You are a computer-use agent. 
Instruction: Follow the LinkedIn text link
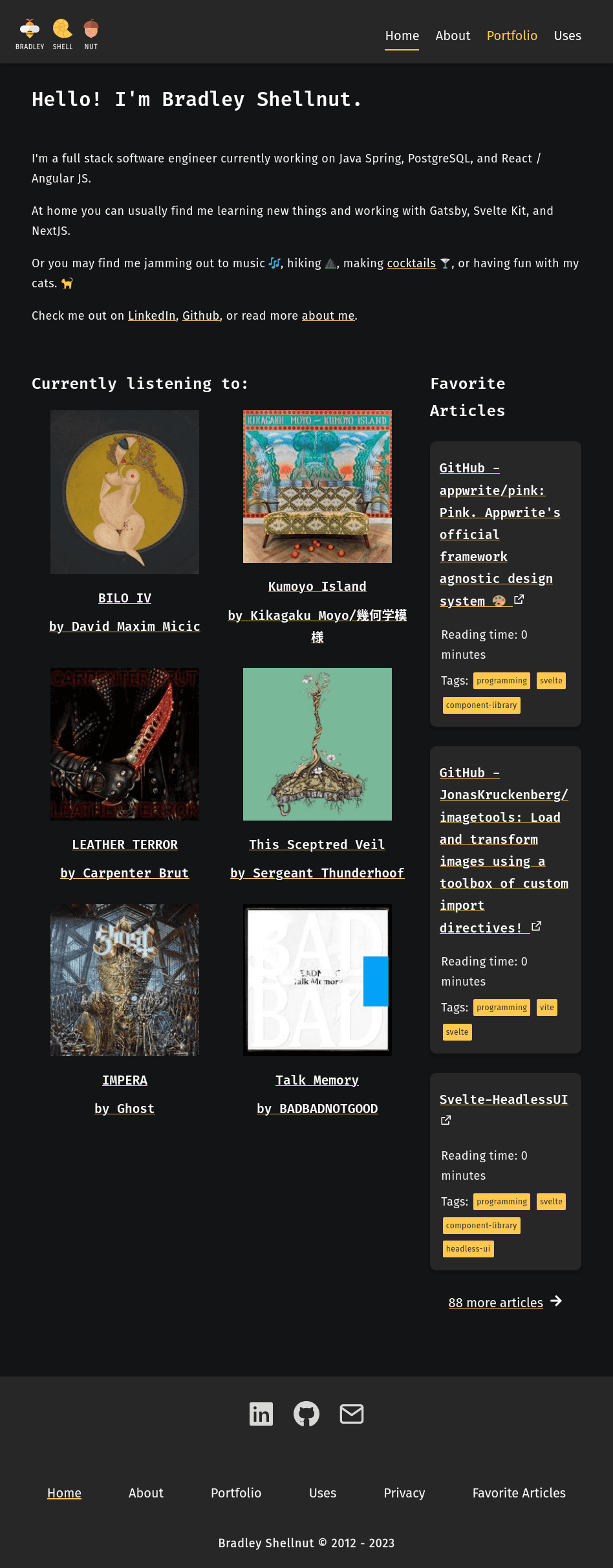click(152, 316)
